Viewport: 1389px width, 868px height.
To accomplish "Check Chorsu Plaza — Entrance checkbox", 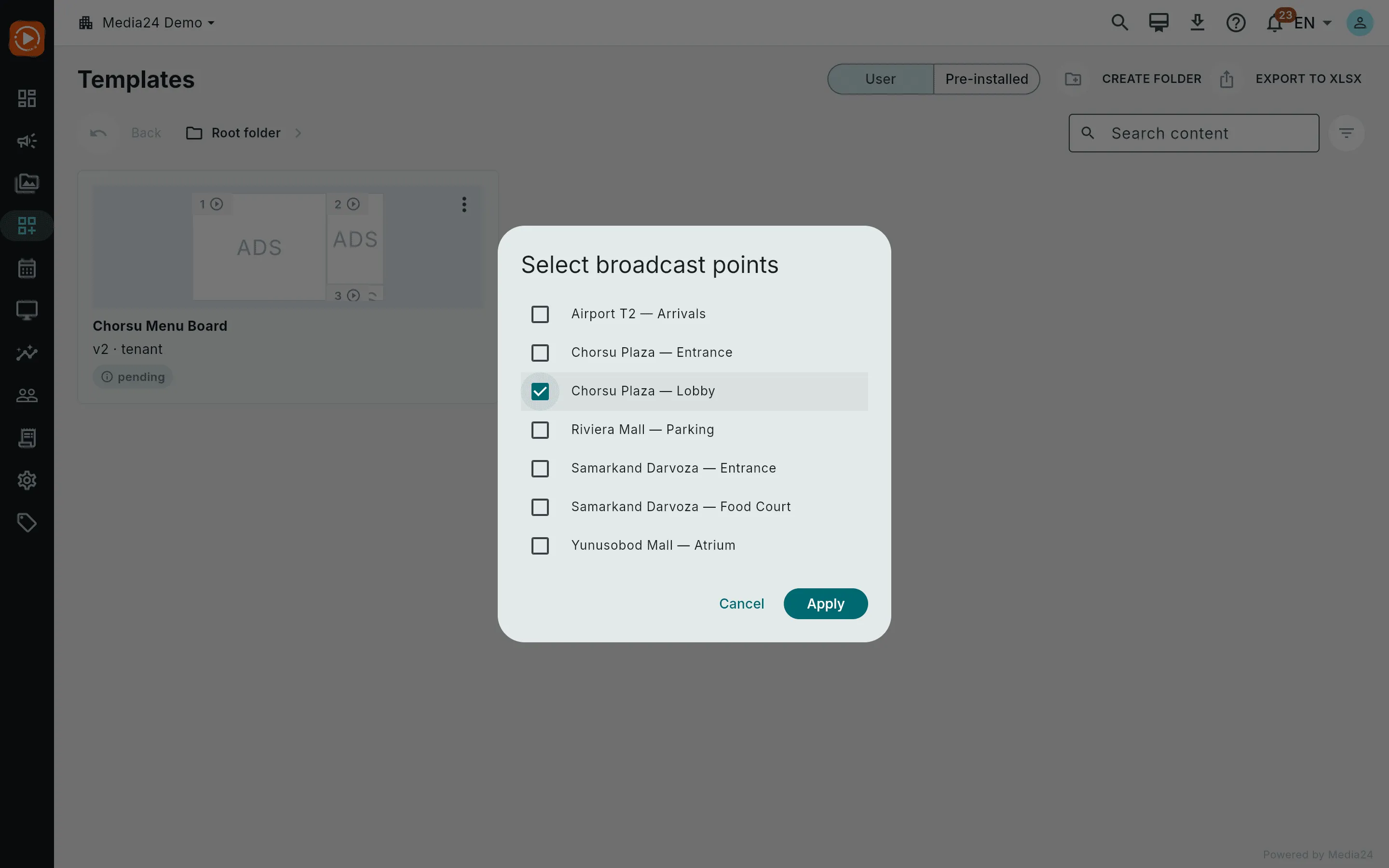I will (540, 353).
